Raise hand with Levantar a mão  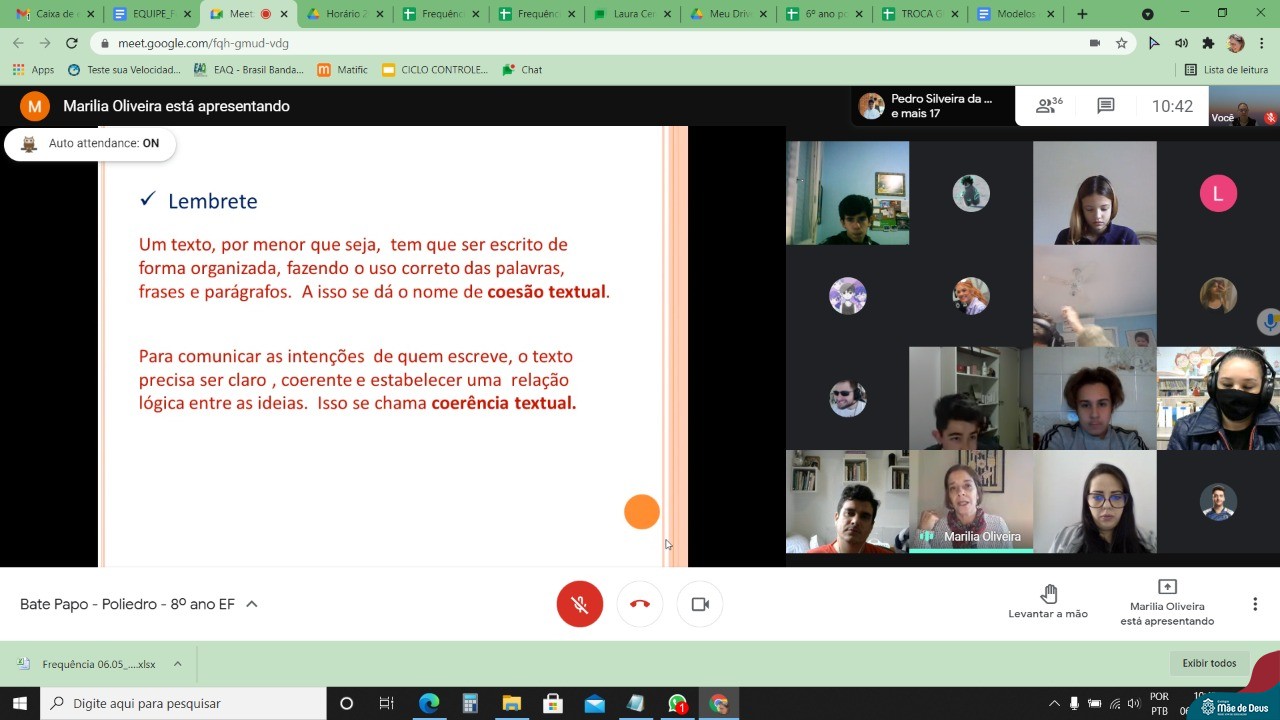coord(1048,602)
